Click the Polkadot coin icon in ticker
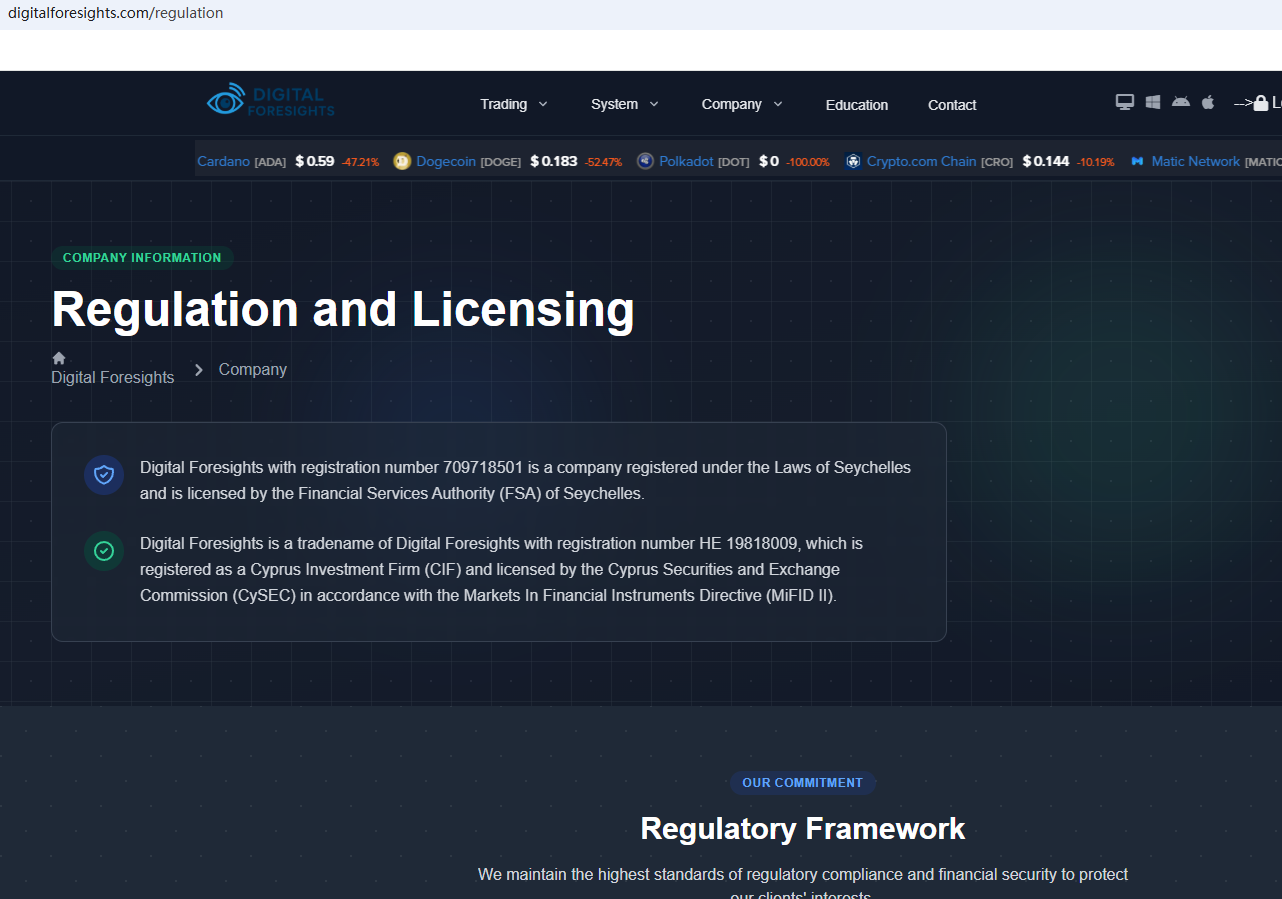 point(645,161)
